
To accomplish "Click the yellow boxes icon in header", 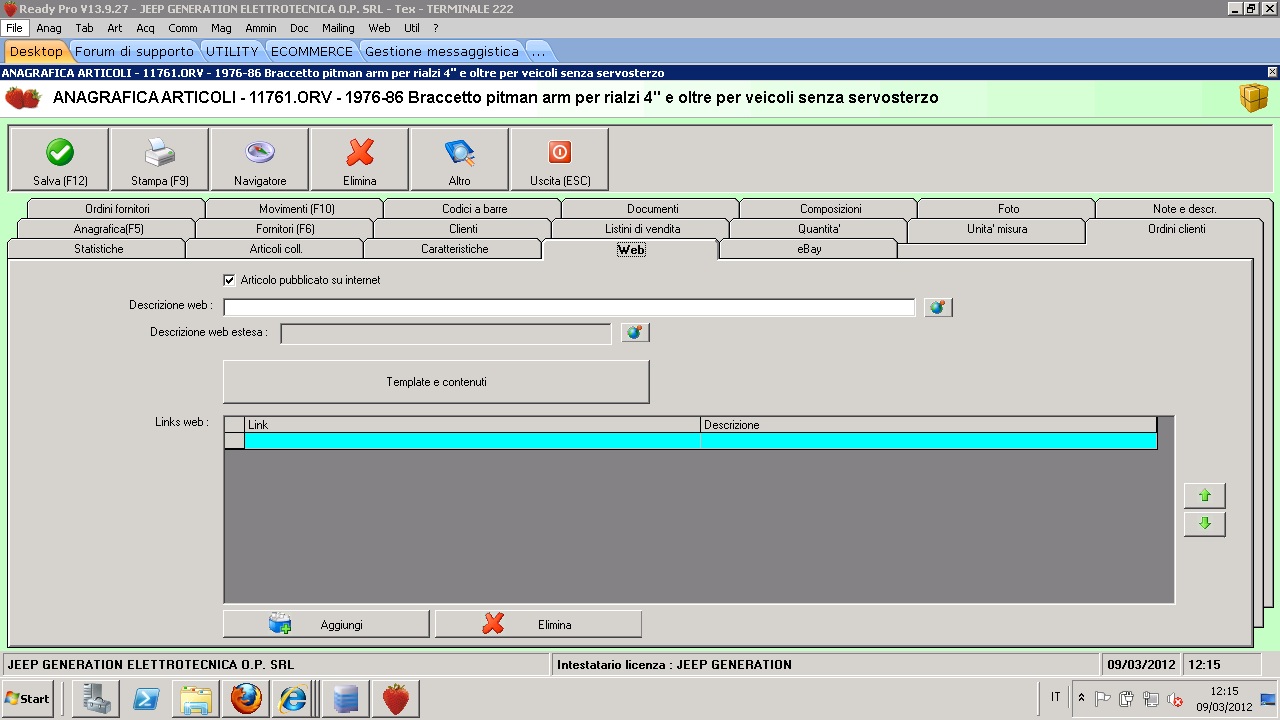I will pyautogui.click(x=1254, y=98).
